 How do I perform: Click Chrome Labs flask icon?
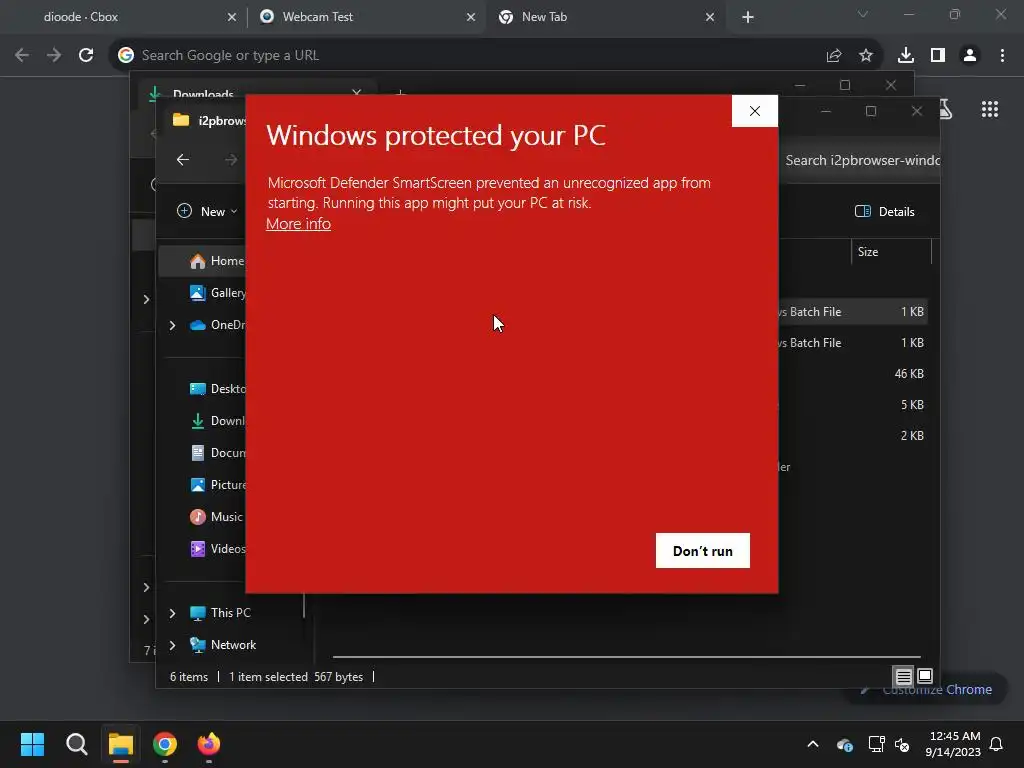(x=946, y=109)
